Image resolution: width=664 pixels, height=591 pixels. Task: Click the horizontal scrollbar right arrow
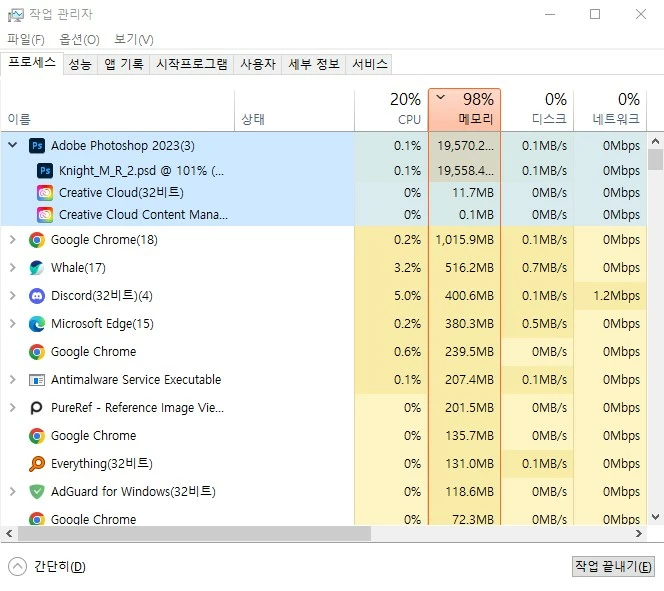click(639, 534)
